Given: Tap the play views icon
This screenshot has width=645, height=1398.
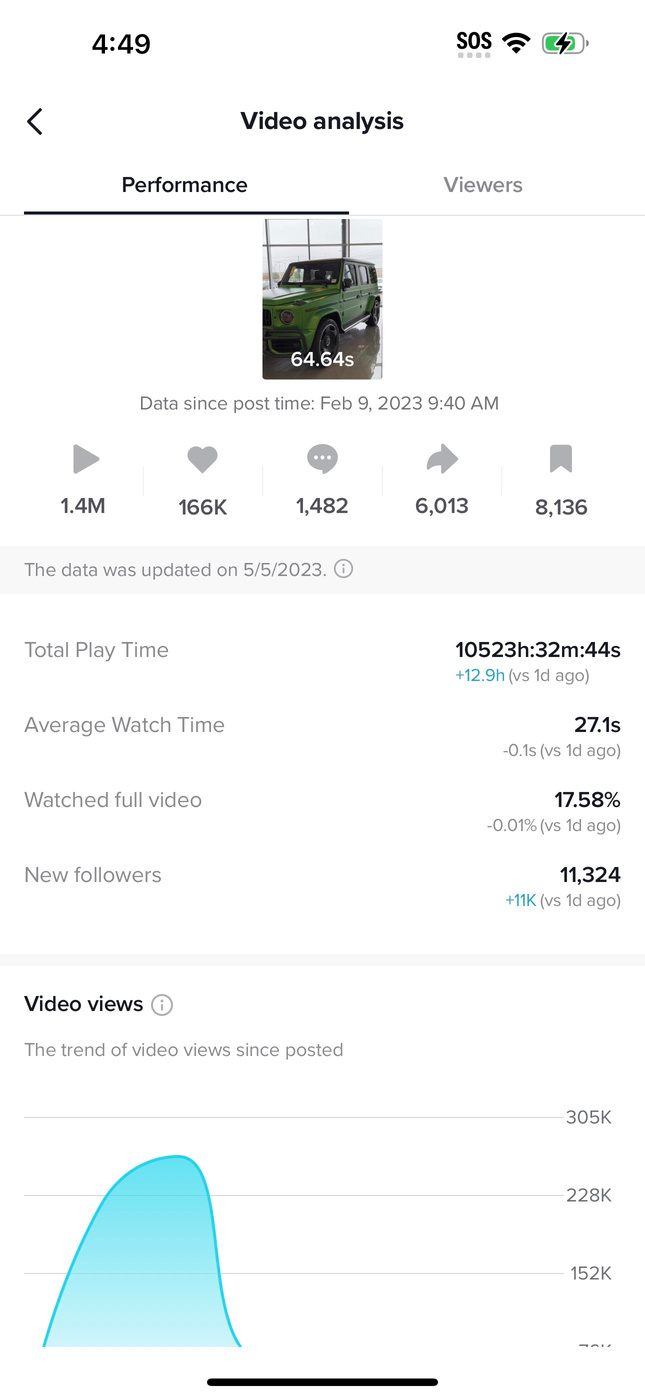Looking at the screenshot, I should pyautogui.click(x=86, y=459).
